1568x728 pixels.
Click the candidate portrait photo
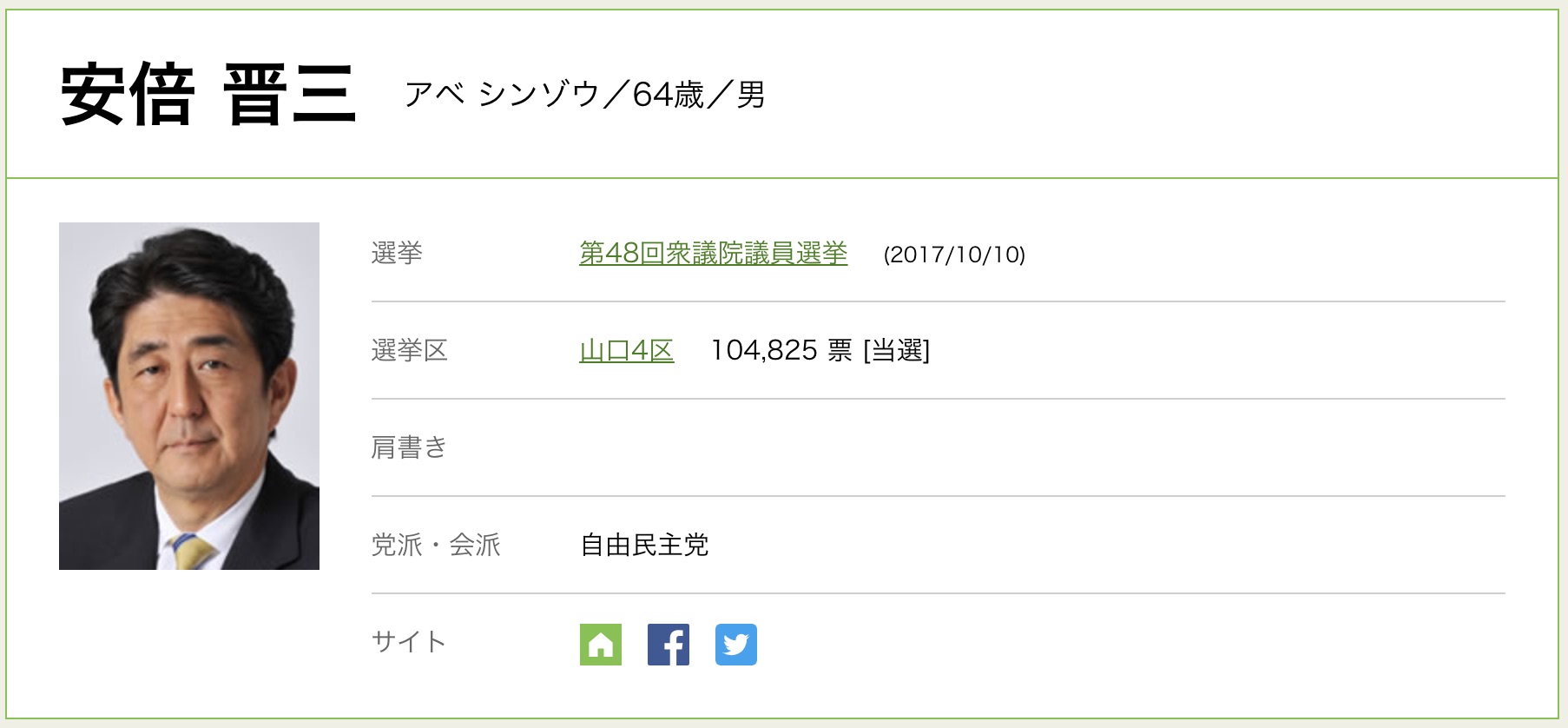189,396
